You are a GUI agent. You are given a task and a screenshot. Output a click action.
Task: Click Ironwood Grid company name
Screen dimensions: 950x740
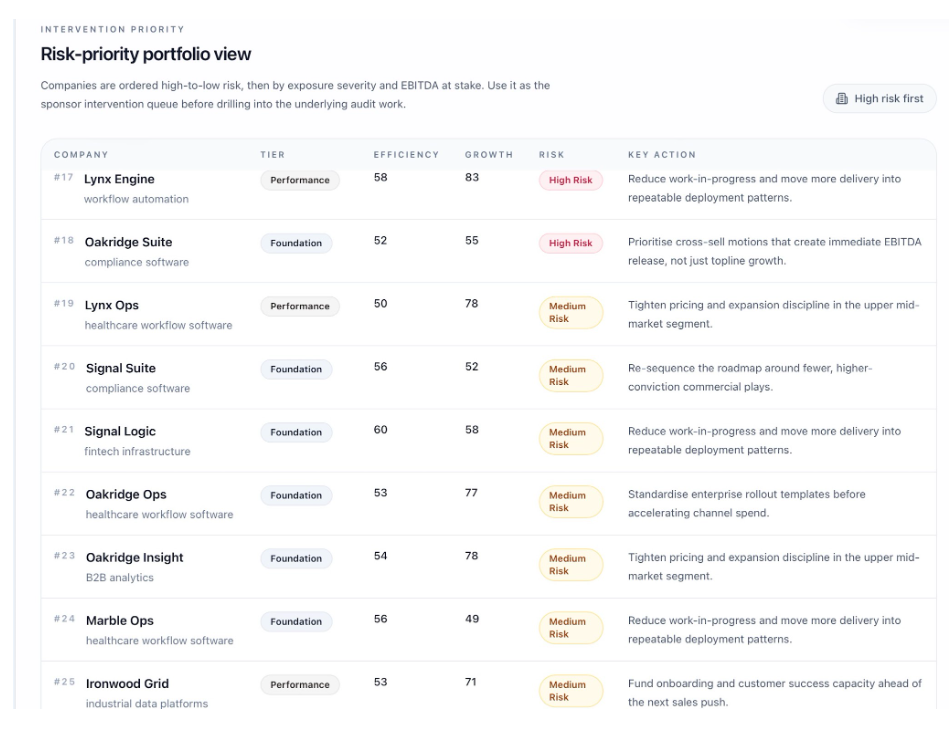(127, 684)
